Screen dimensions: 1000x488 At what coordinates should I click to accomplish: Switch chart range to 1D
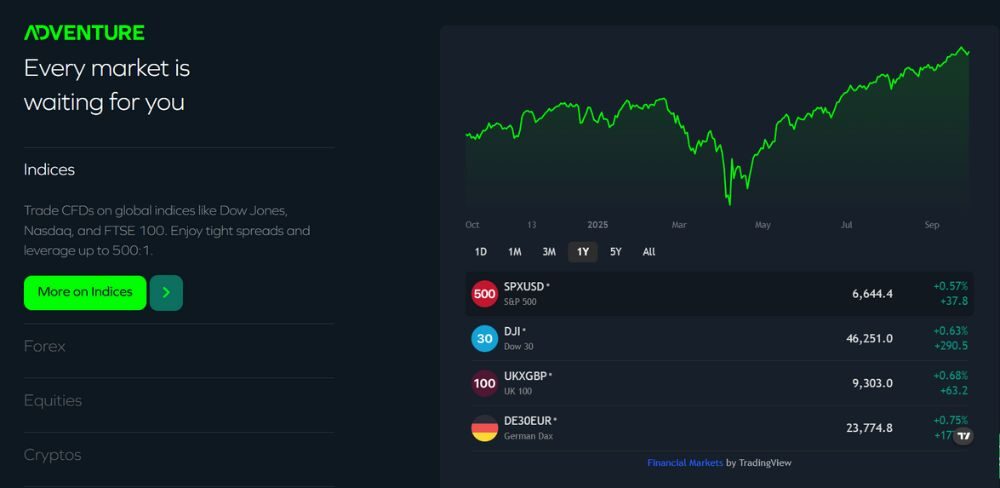(x=481, y=252)
